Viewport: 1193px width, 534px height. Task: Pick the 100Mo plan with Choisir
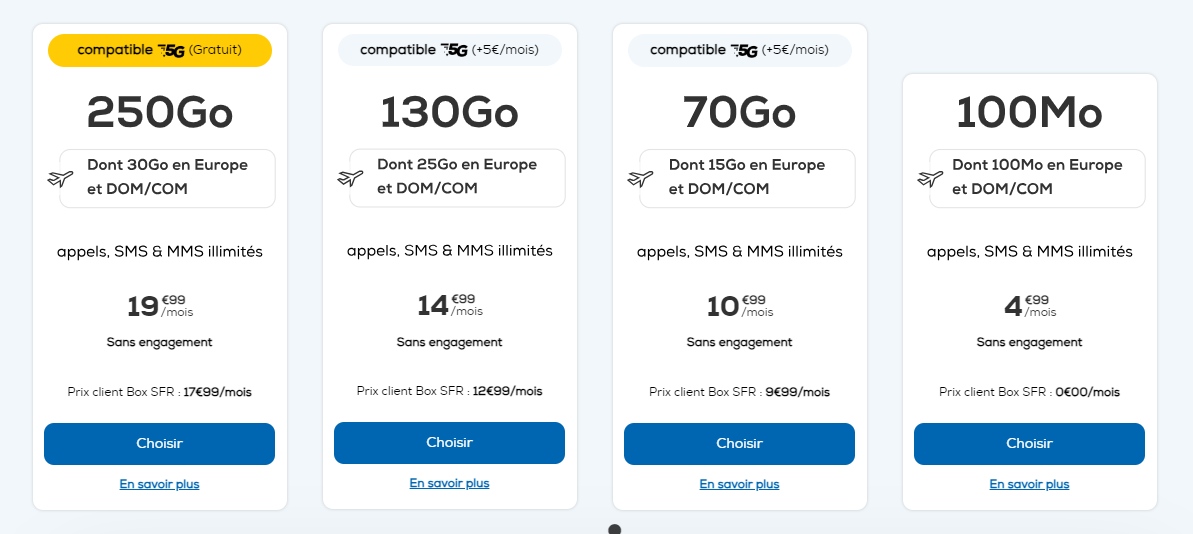click(x=1029, y=444)
